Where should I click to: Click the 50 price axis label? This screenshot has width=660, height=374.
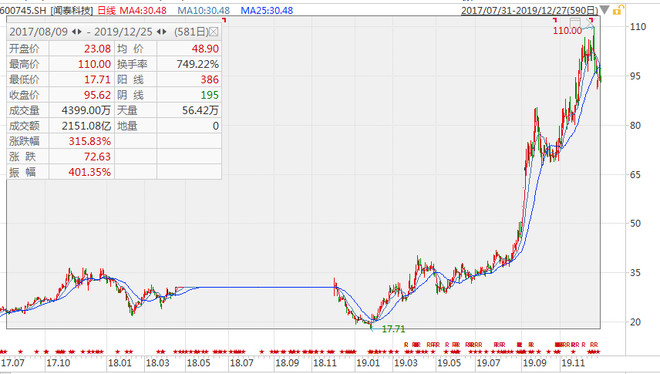click(x=635, y=224)
